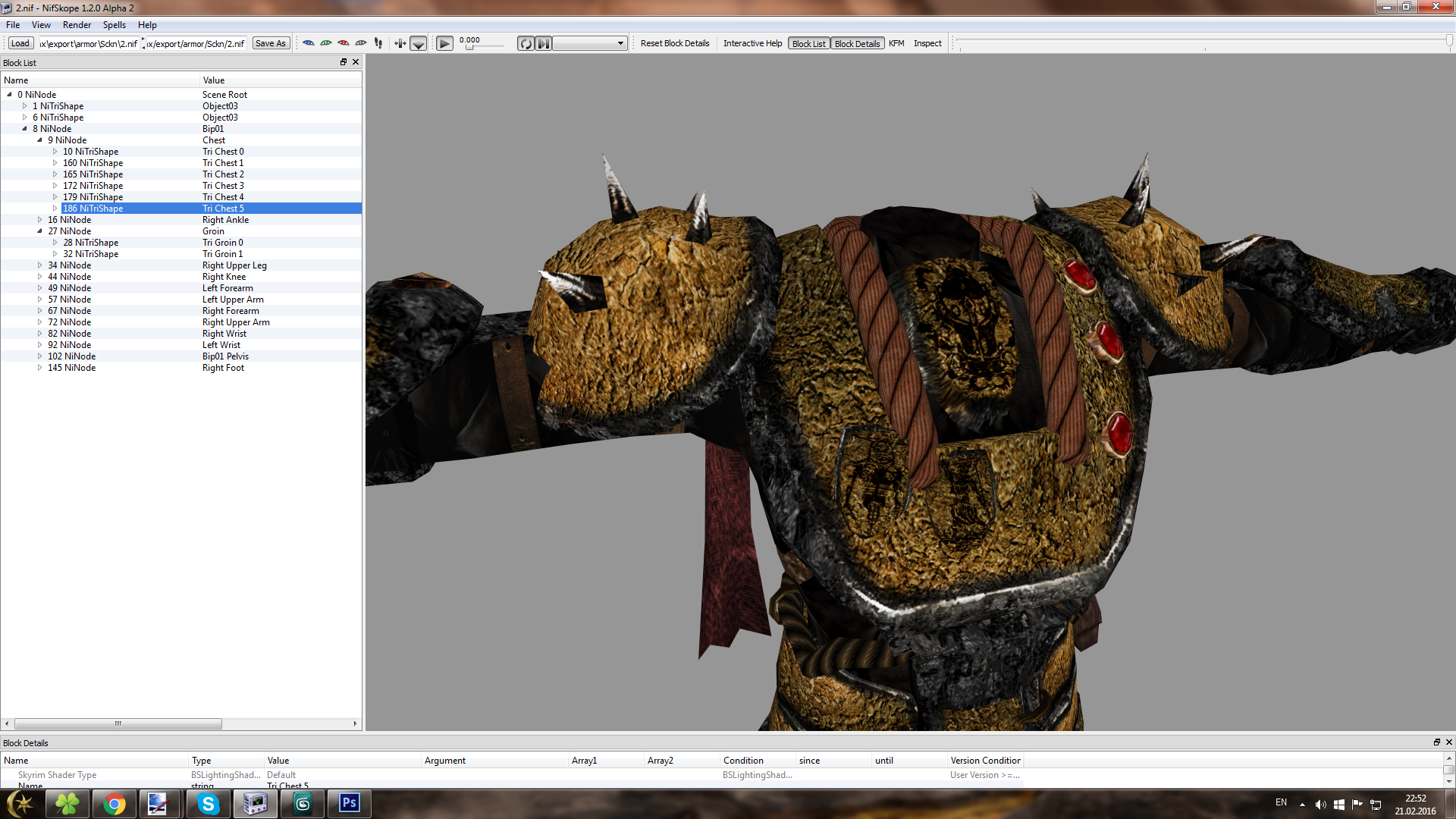
Task: Select the 145 NiNode Right Foot row
Action: tap(181, 368)
